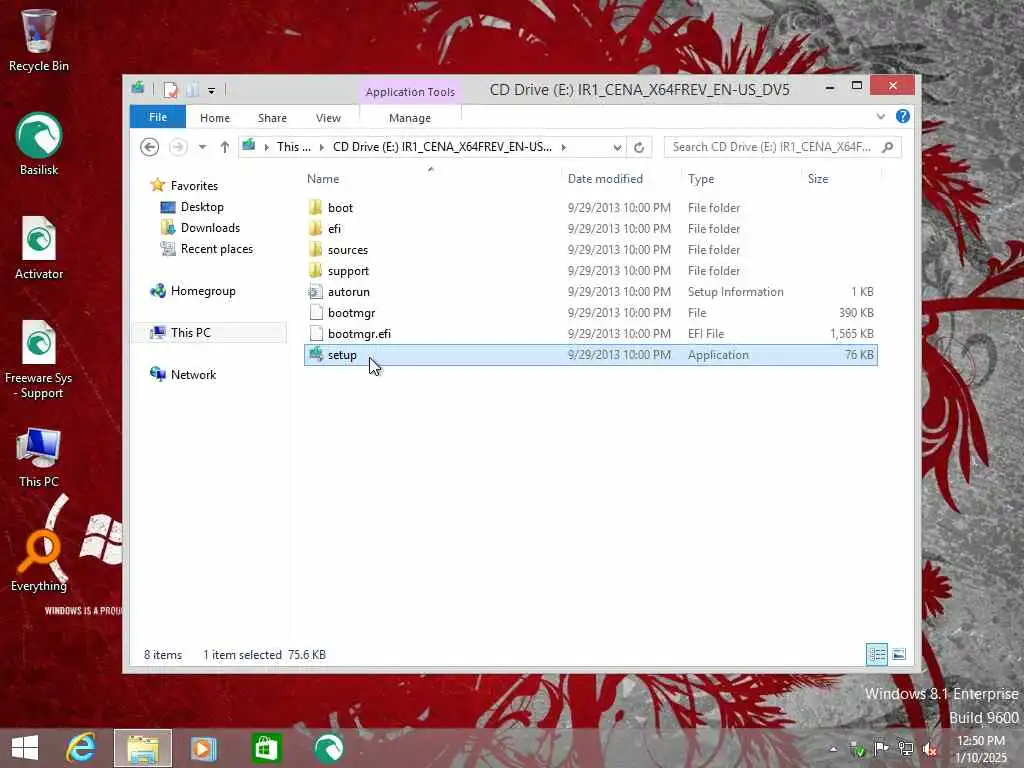
Task: Switch to details view layout
Action: point(876,654)
